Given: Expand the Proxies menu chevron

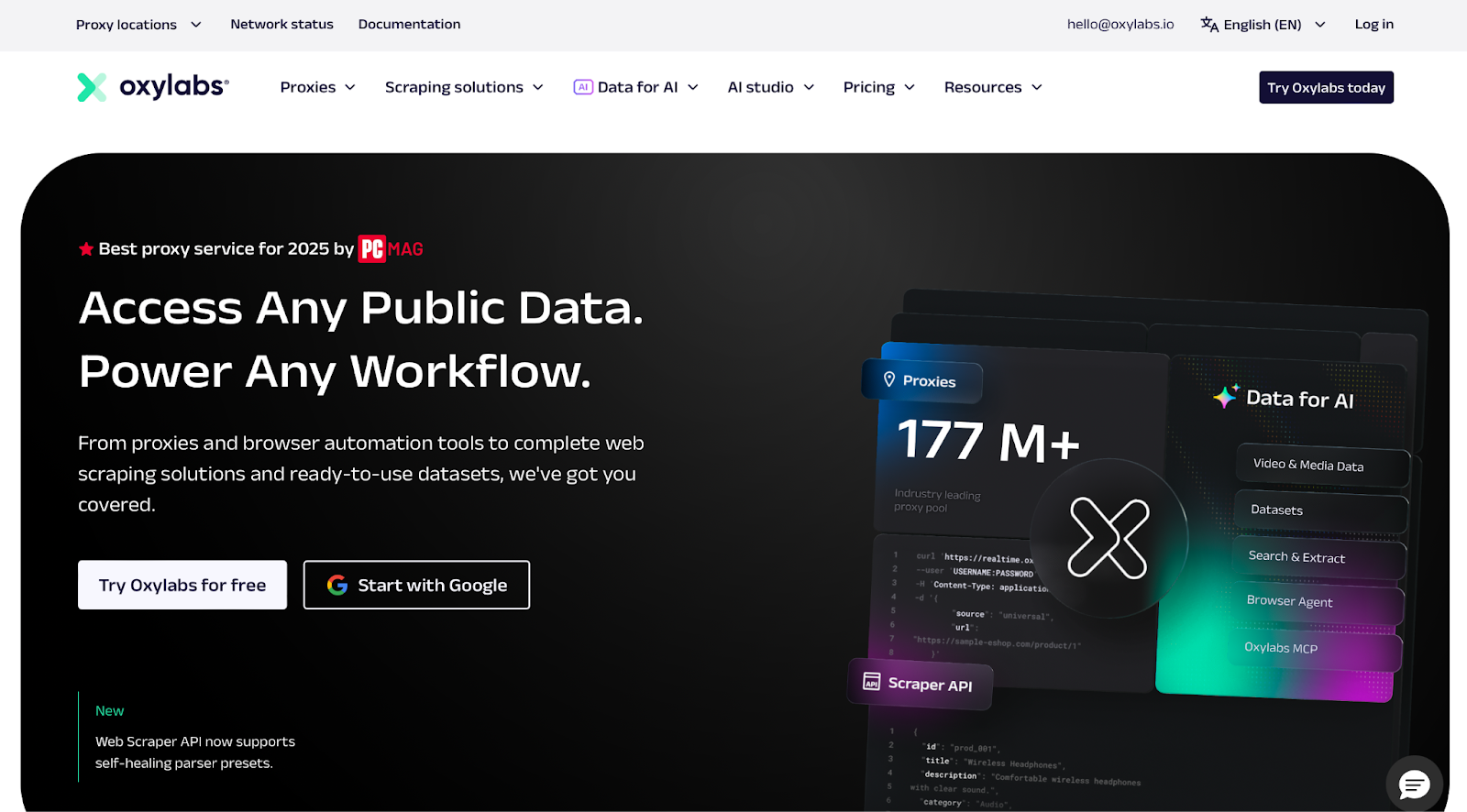Looking at the screenshot, I should [350, 87].
